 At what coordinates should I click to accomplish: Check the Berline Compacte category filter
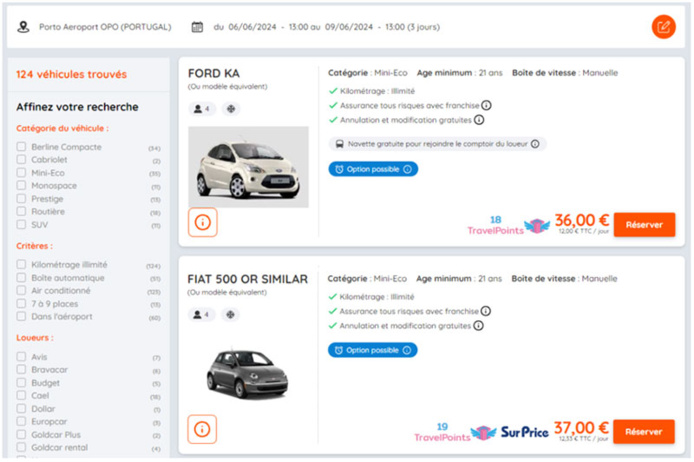21,147
